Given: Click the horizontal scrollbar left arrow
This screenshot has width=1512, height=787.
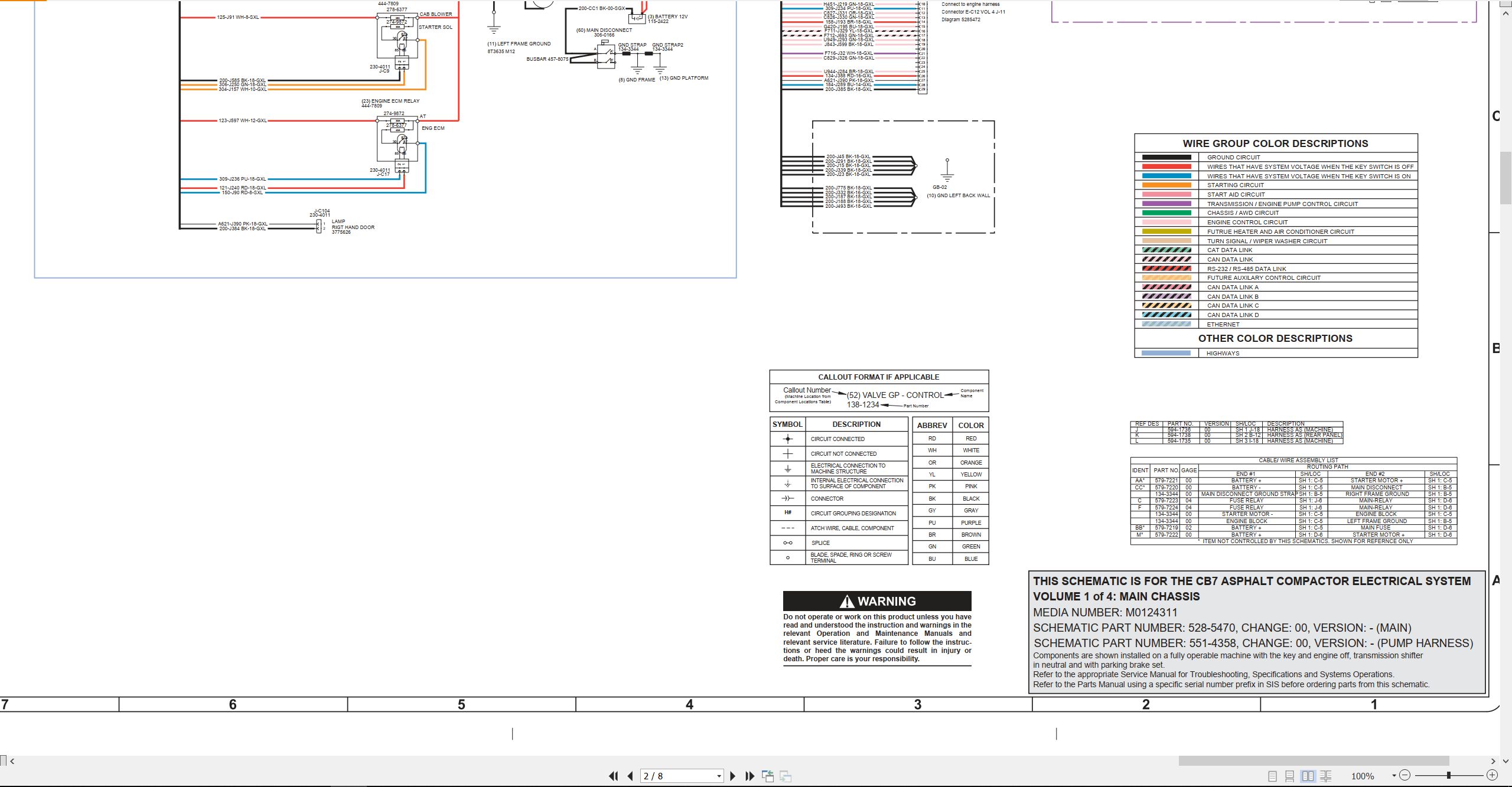Looking at the screenshot, I should click(12, 761).
